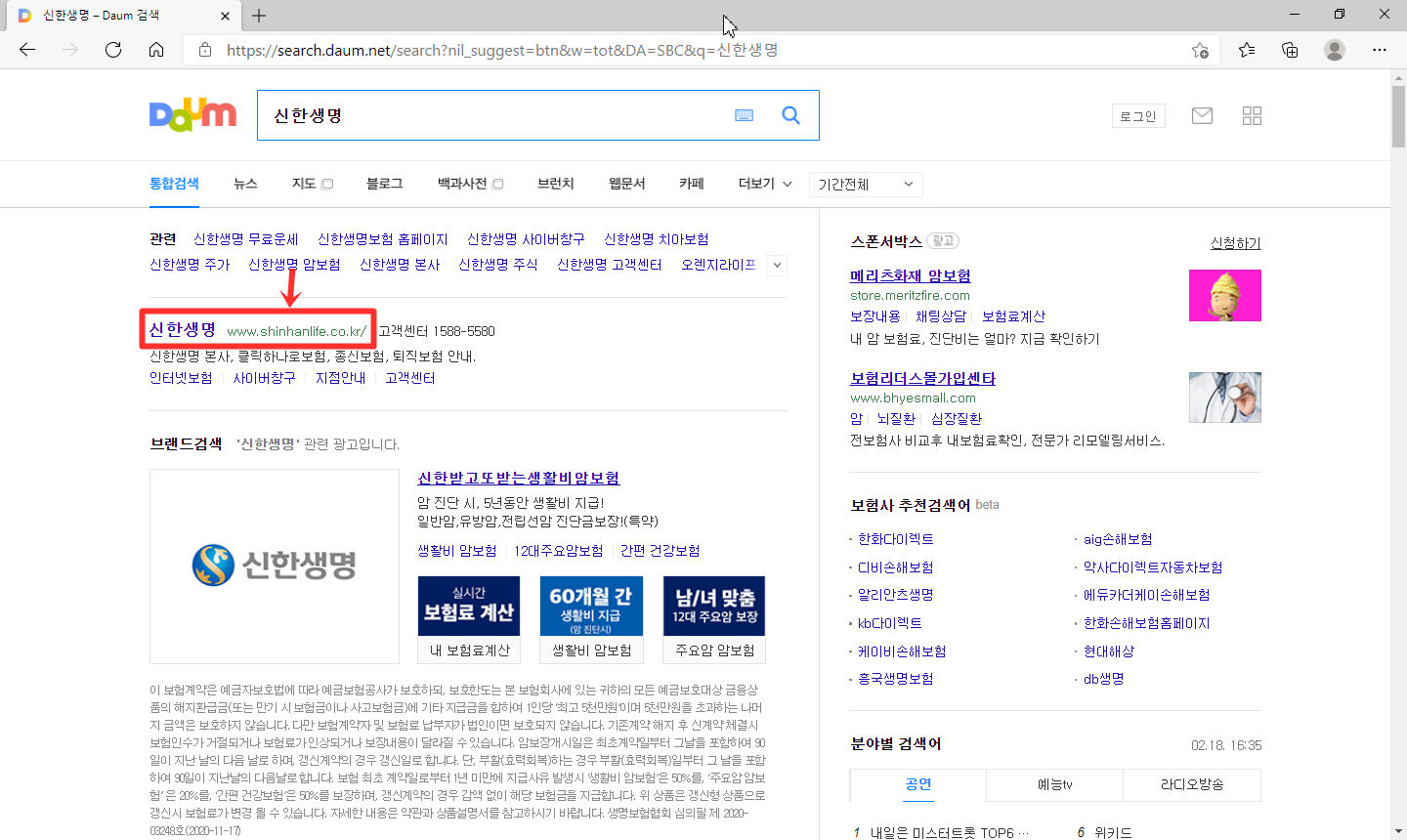Screen dimensions: 1407x840
Task: Expand the 더보기 menu
Action: (x=765, y=184)
